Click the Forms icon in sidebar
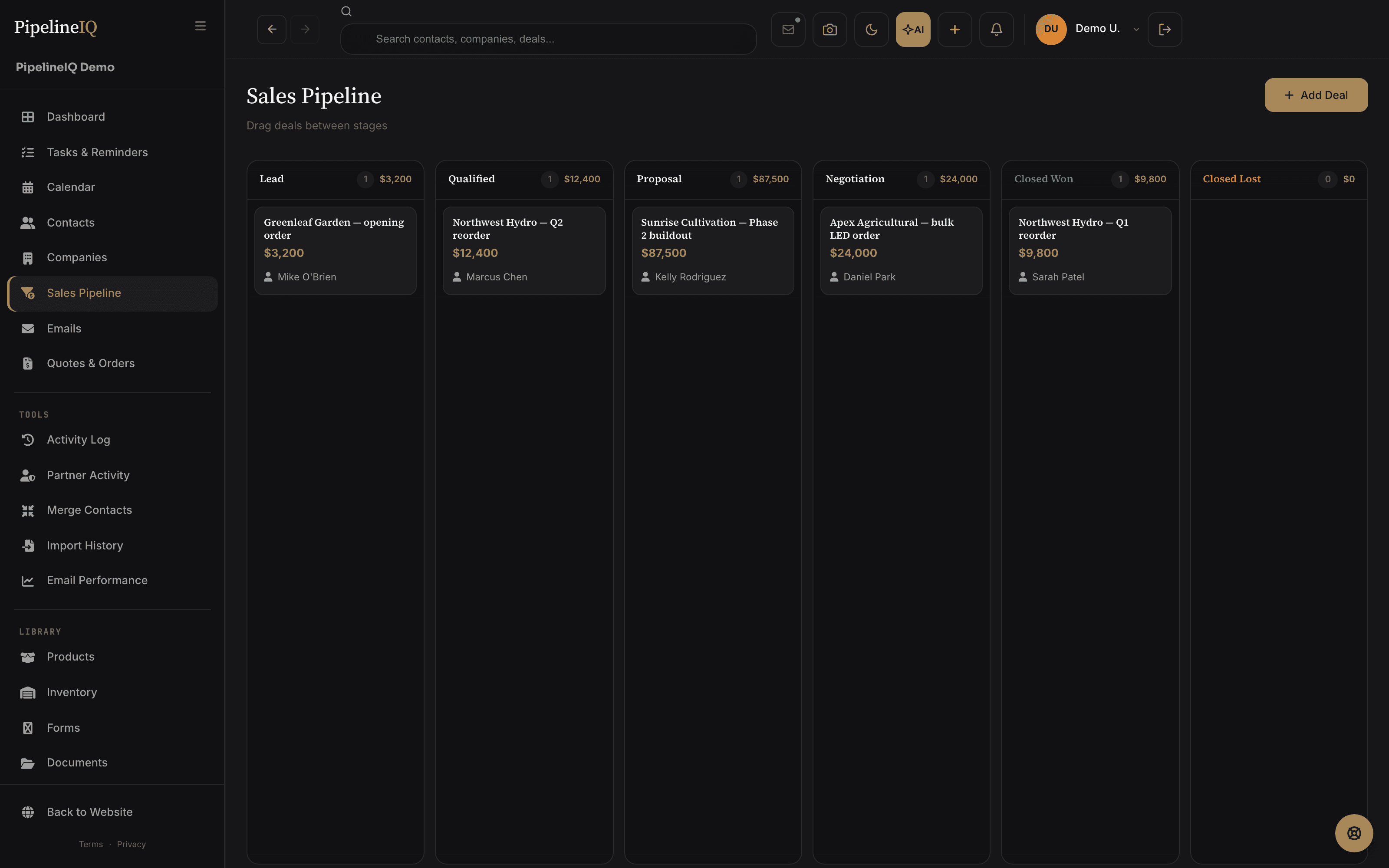Image resolution: width=1389 pixels, height=868 pixels. tap(27, 728)
